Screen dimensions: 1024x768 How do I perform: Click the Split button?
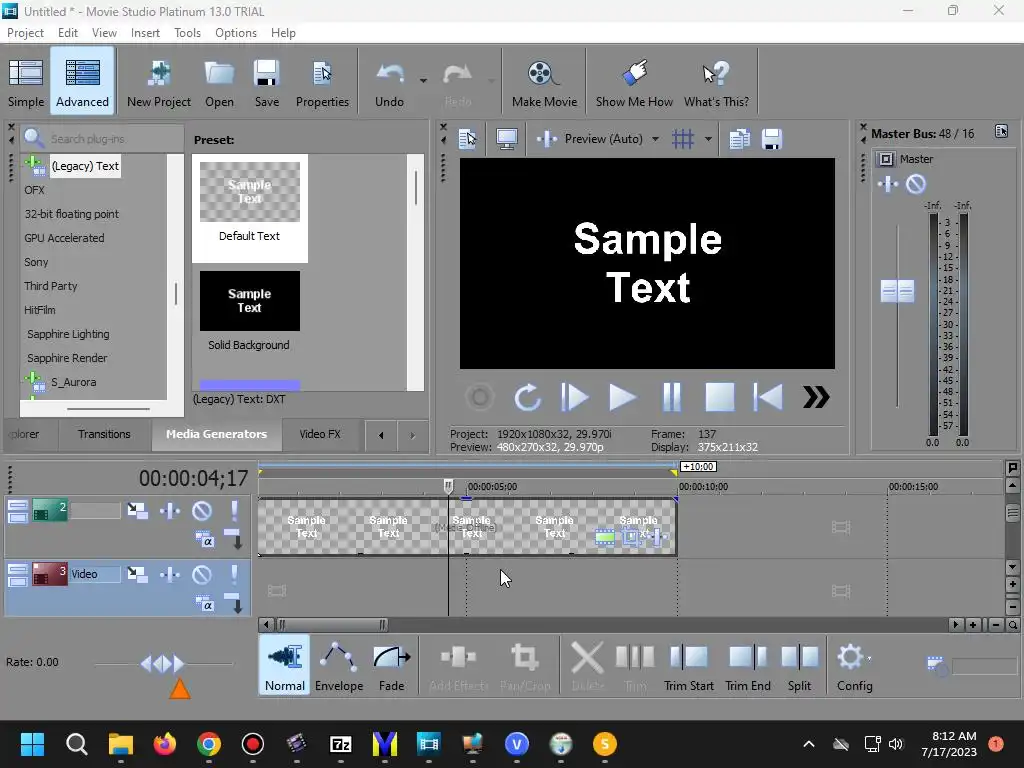tap(799, 666)
